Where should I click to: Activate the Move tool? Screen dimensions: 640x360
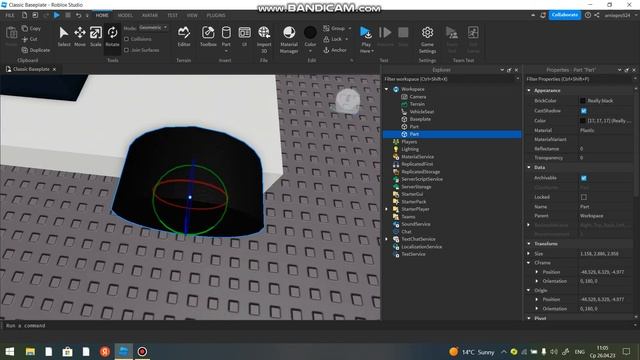point(80,36)
